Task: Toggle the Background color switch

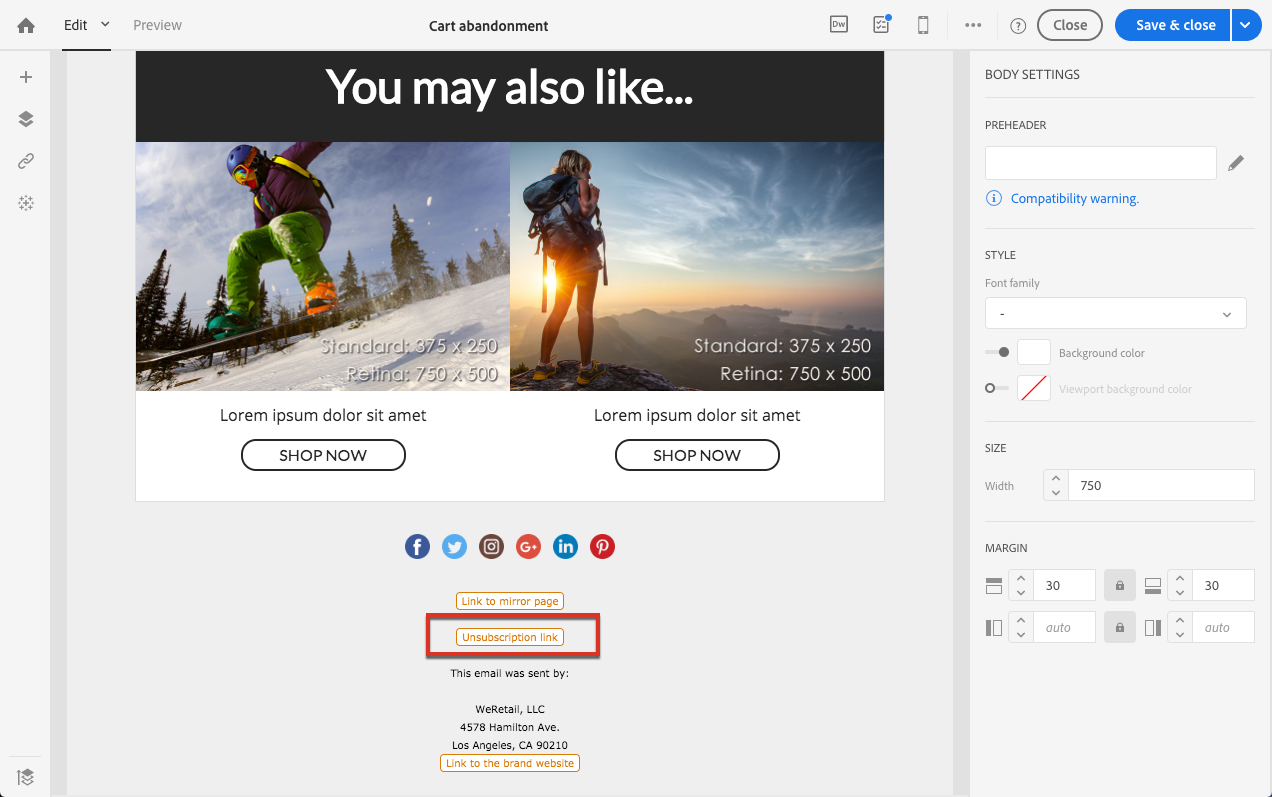Action: 997,352
